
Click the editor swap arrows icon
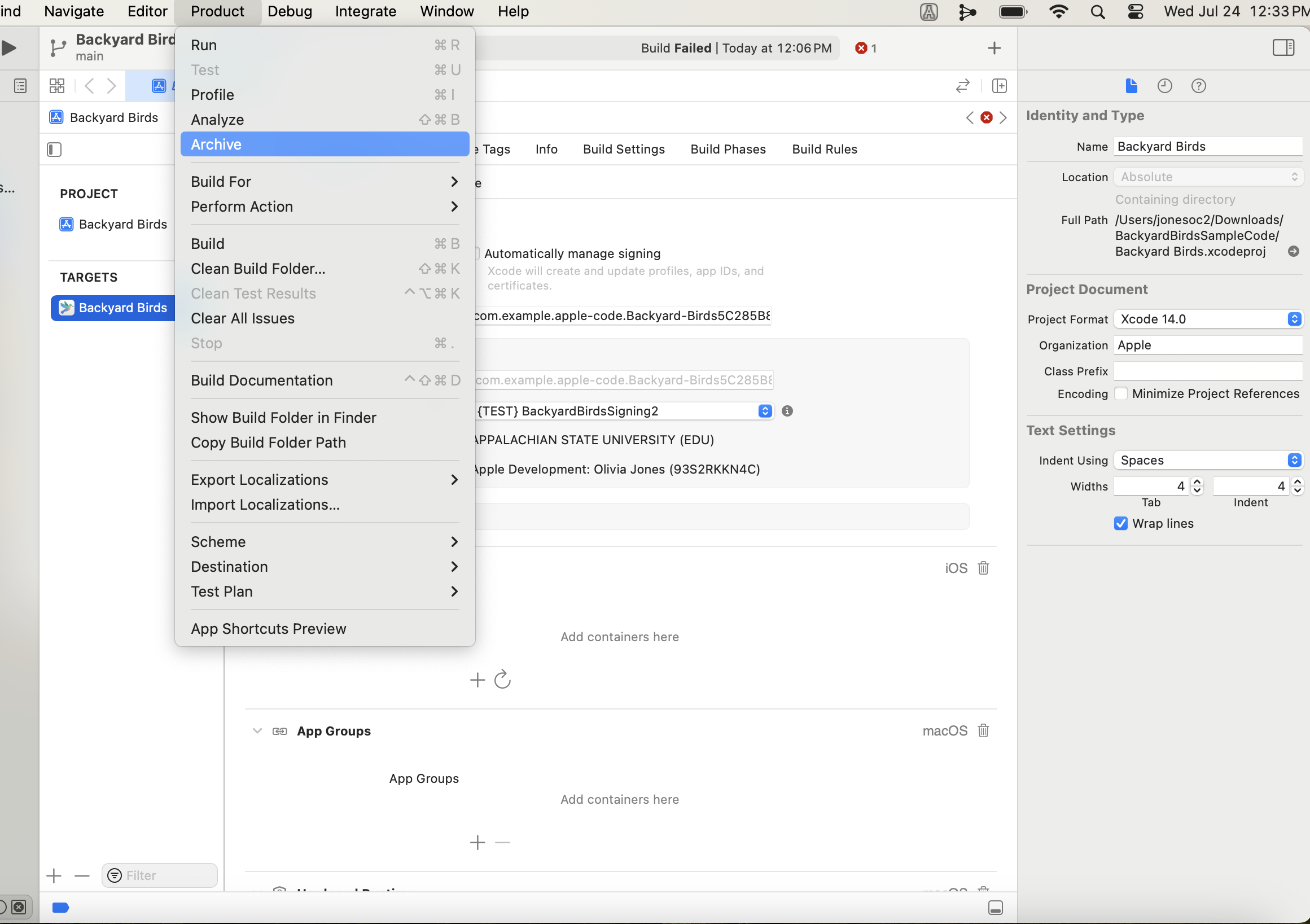pyautogui.click(x=962, y=86)
